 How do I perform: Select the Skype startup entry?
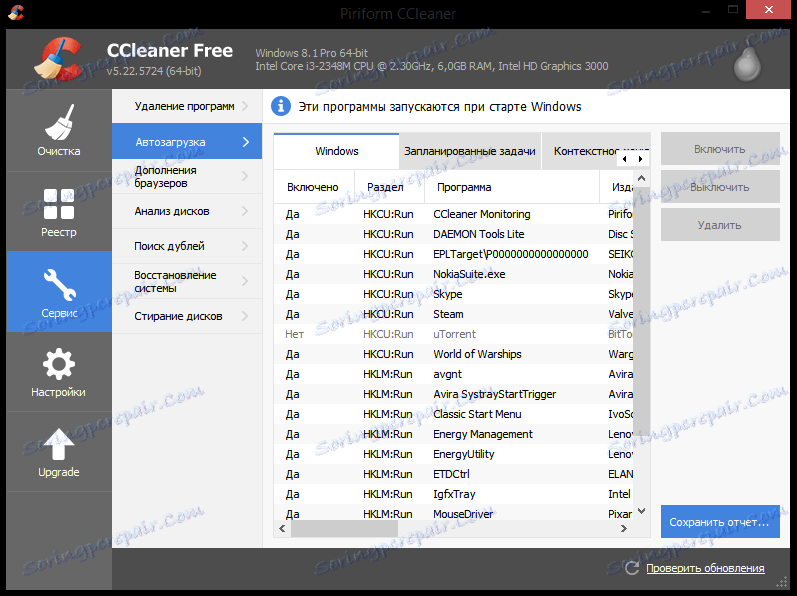[x=454, y=294]
